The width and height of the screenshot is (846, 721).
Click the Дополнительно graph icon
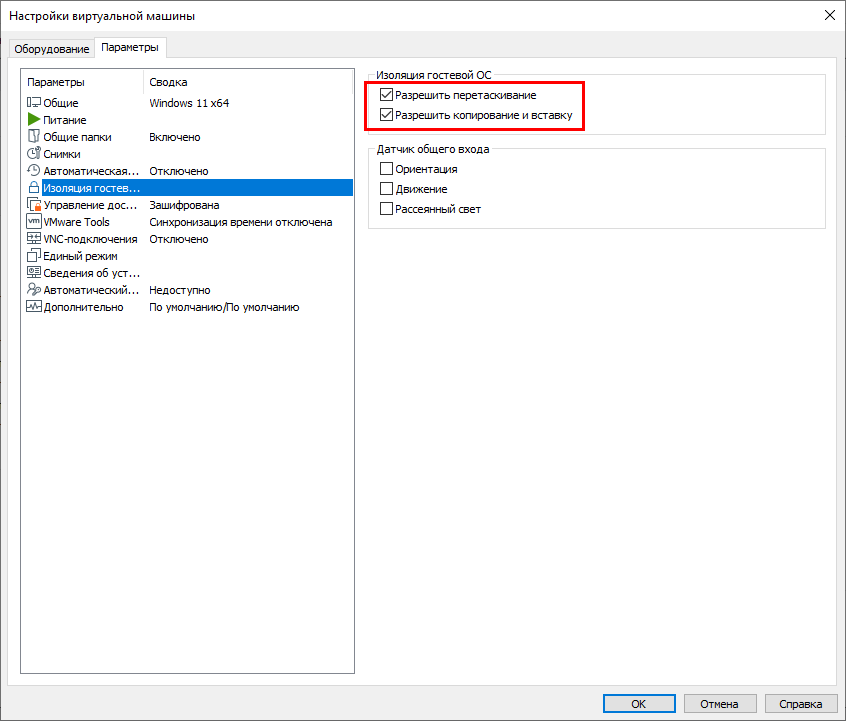point(33,307)
